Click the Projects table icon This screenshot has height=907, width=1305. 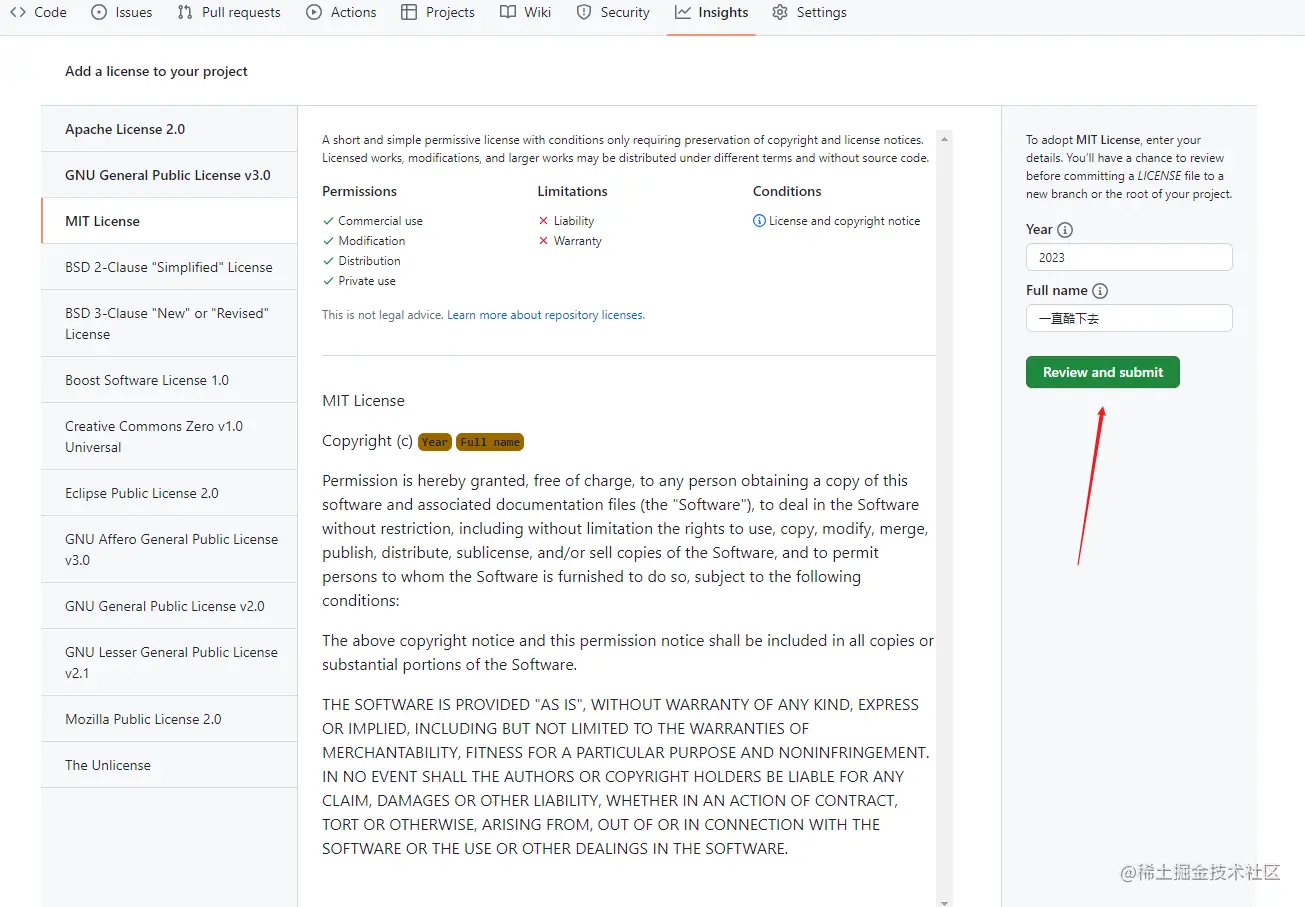coord(409,12)
